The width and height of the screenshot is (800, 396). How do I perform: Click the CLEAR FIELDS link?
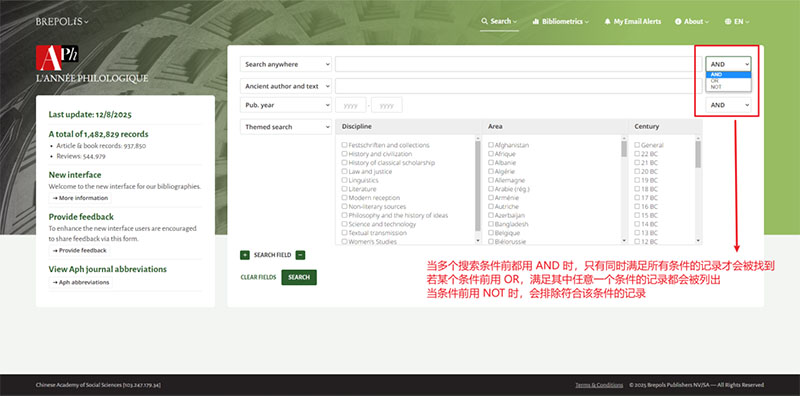(258, 277)
